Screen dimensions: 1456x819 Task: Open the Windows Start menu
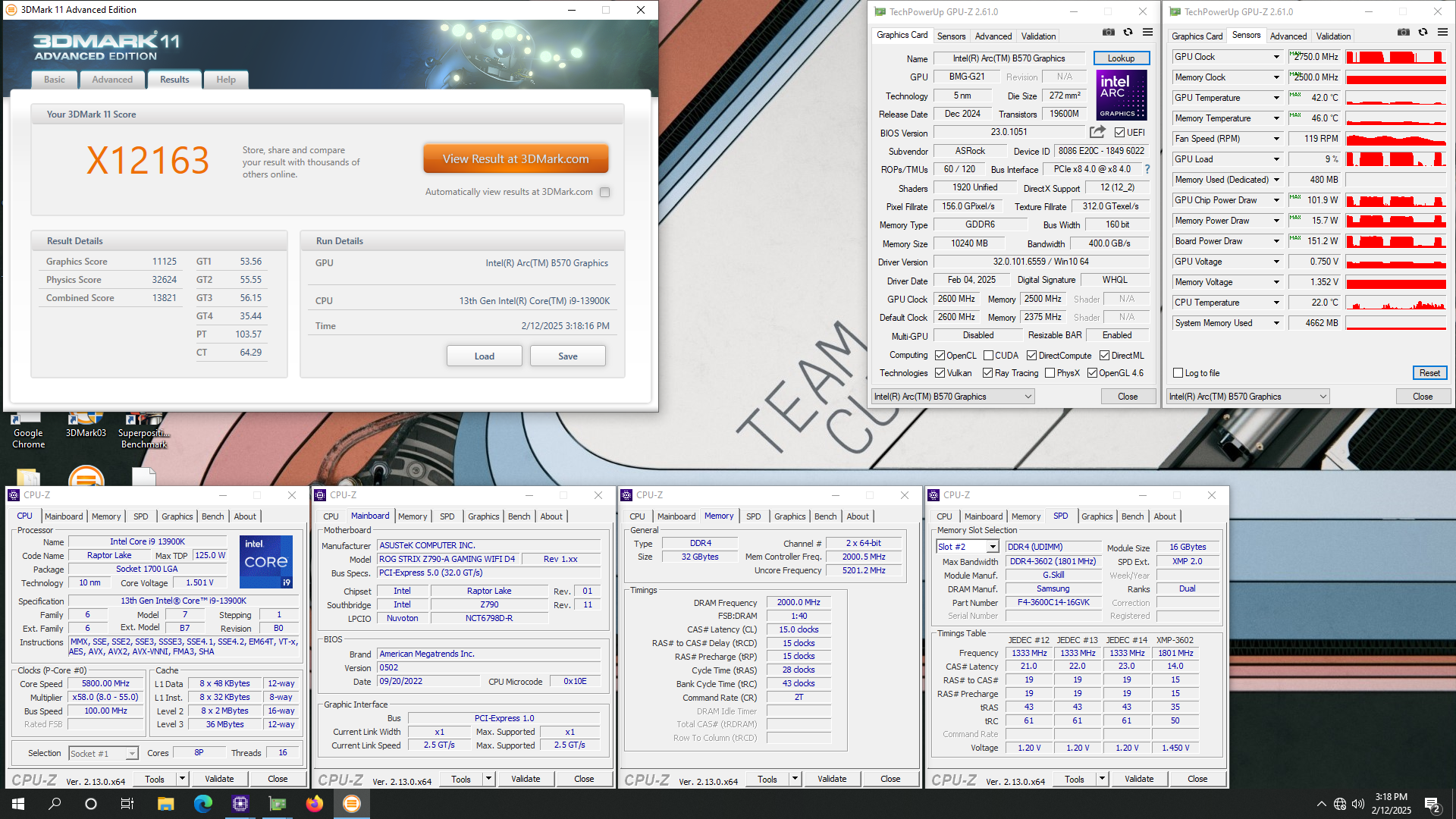[x=18, y=804]
